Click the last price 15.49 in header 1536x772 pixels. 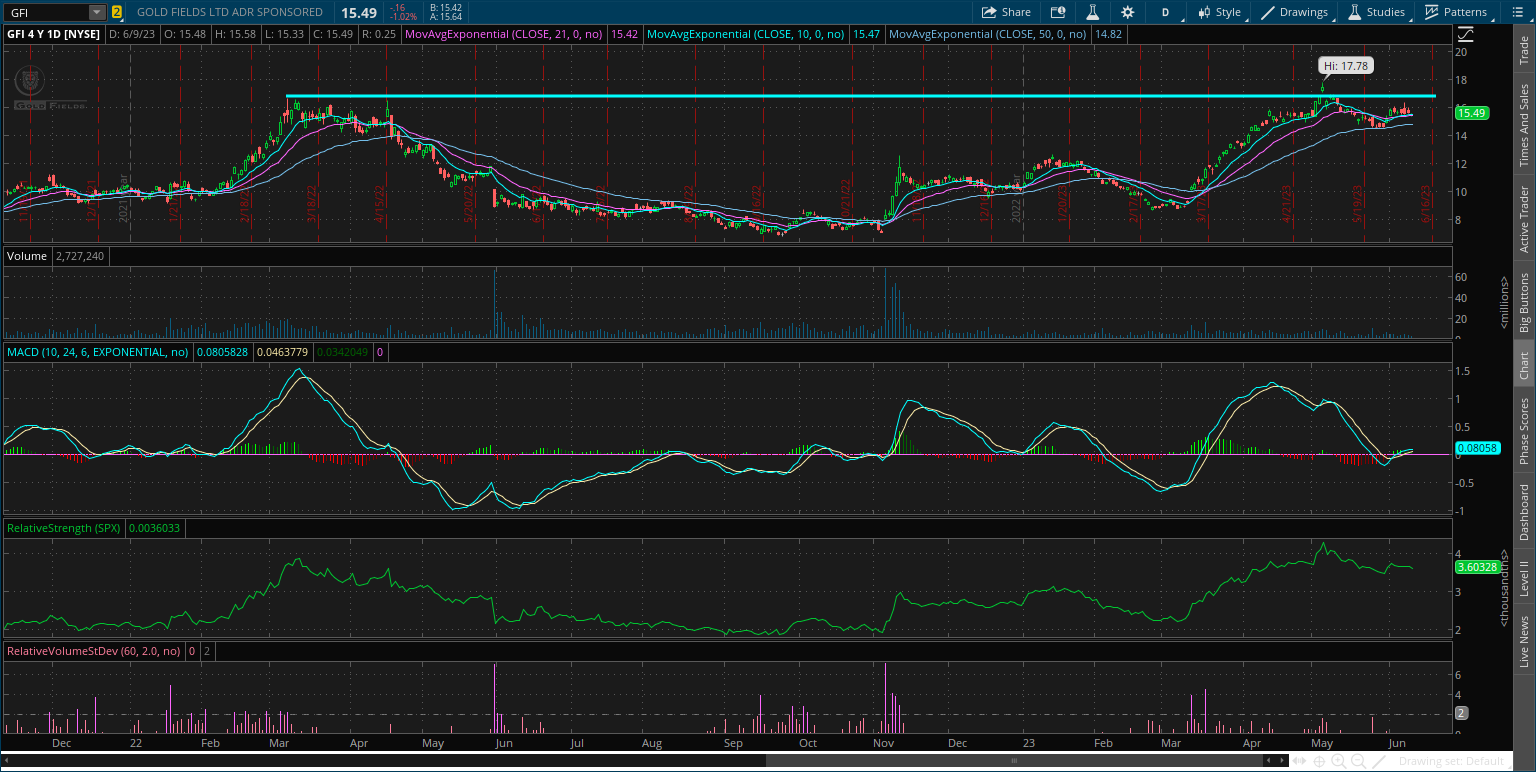point(357,12)
